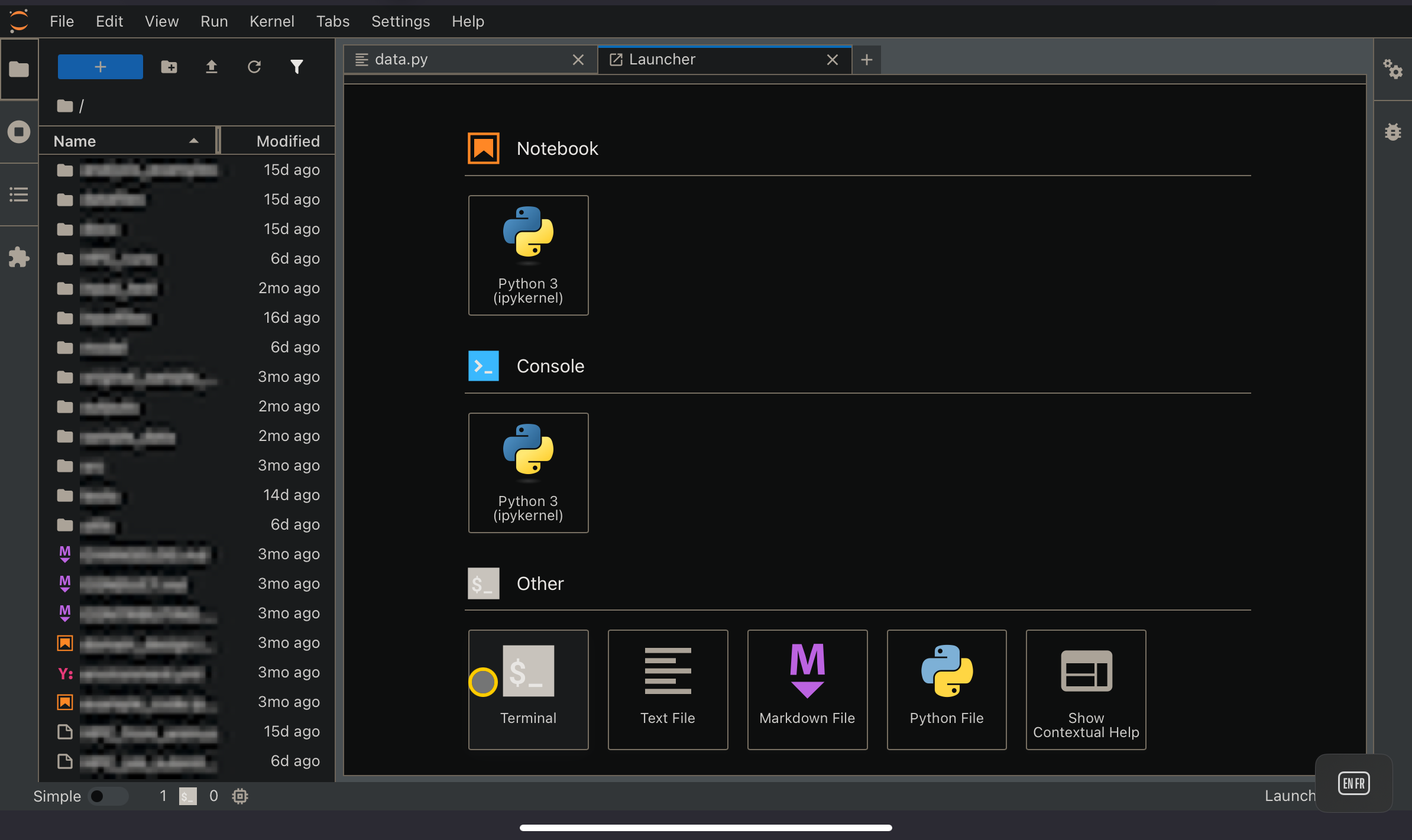The width and height of the screenshot is (1412, 840).
Task: Add a new tab with plus button
Action: pos(867,60)
